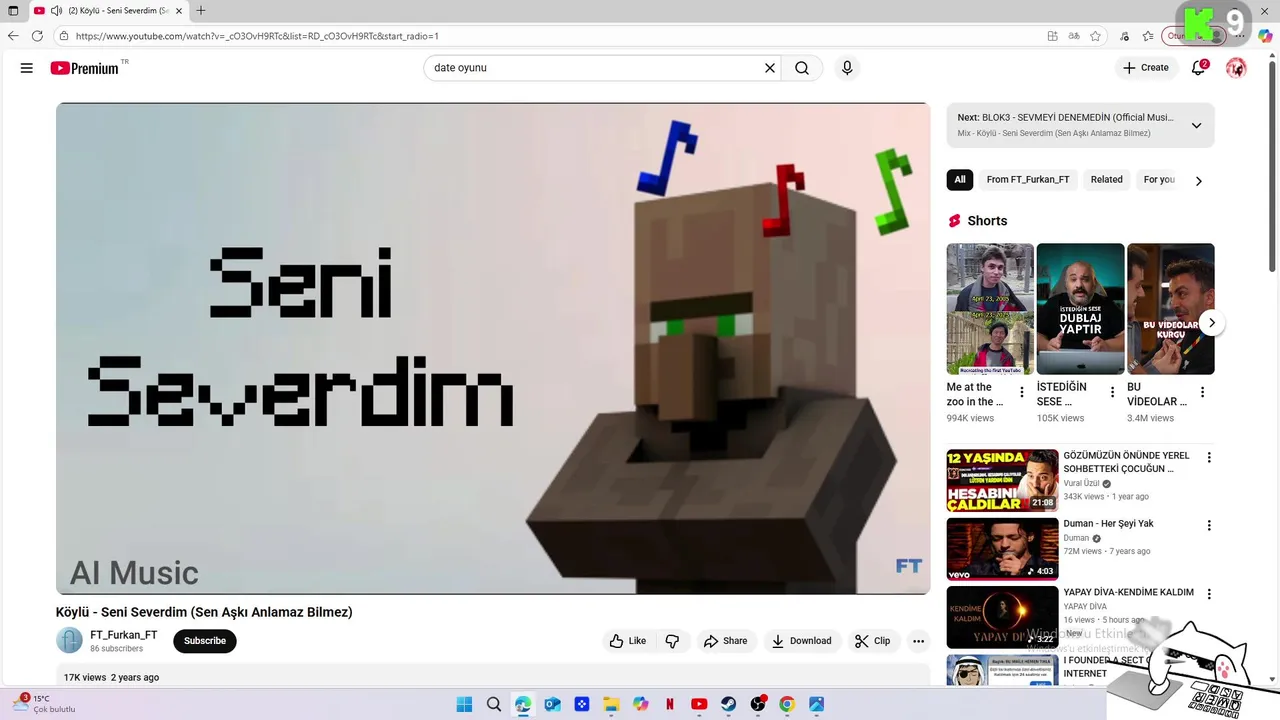
Task: Open the 12 YAŞINDA HESABINI ÇALDILAR thumbnail
Action: click(1002, 480)
